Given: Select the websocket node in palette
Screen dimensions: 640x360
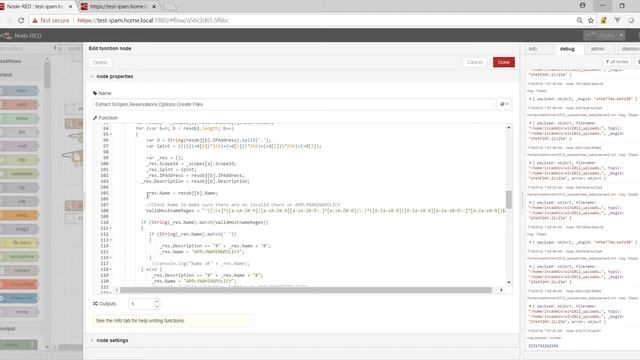Looking at the screenshot, I should click(x=19, y=173).
